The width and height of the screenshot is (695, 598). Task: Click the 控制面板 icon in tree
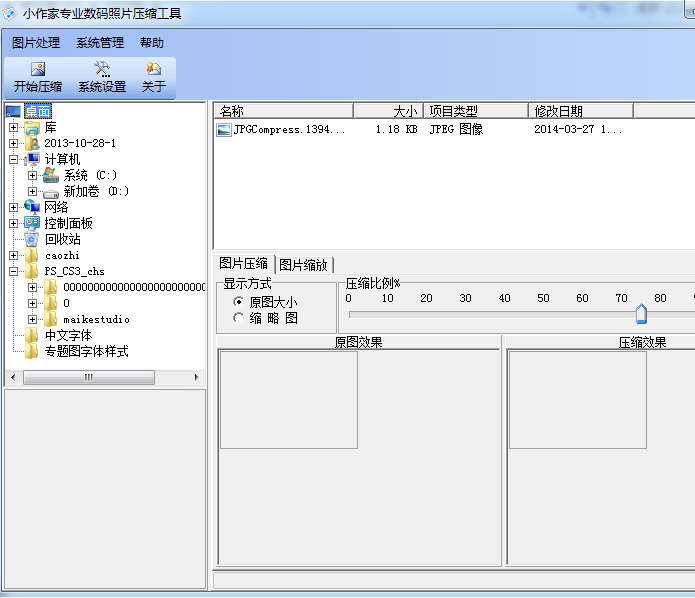pyautogui.click(x=33, y=223)
